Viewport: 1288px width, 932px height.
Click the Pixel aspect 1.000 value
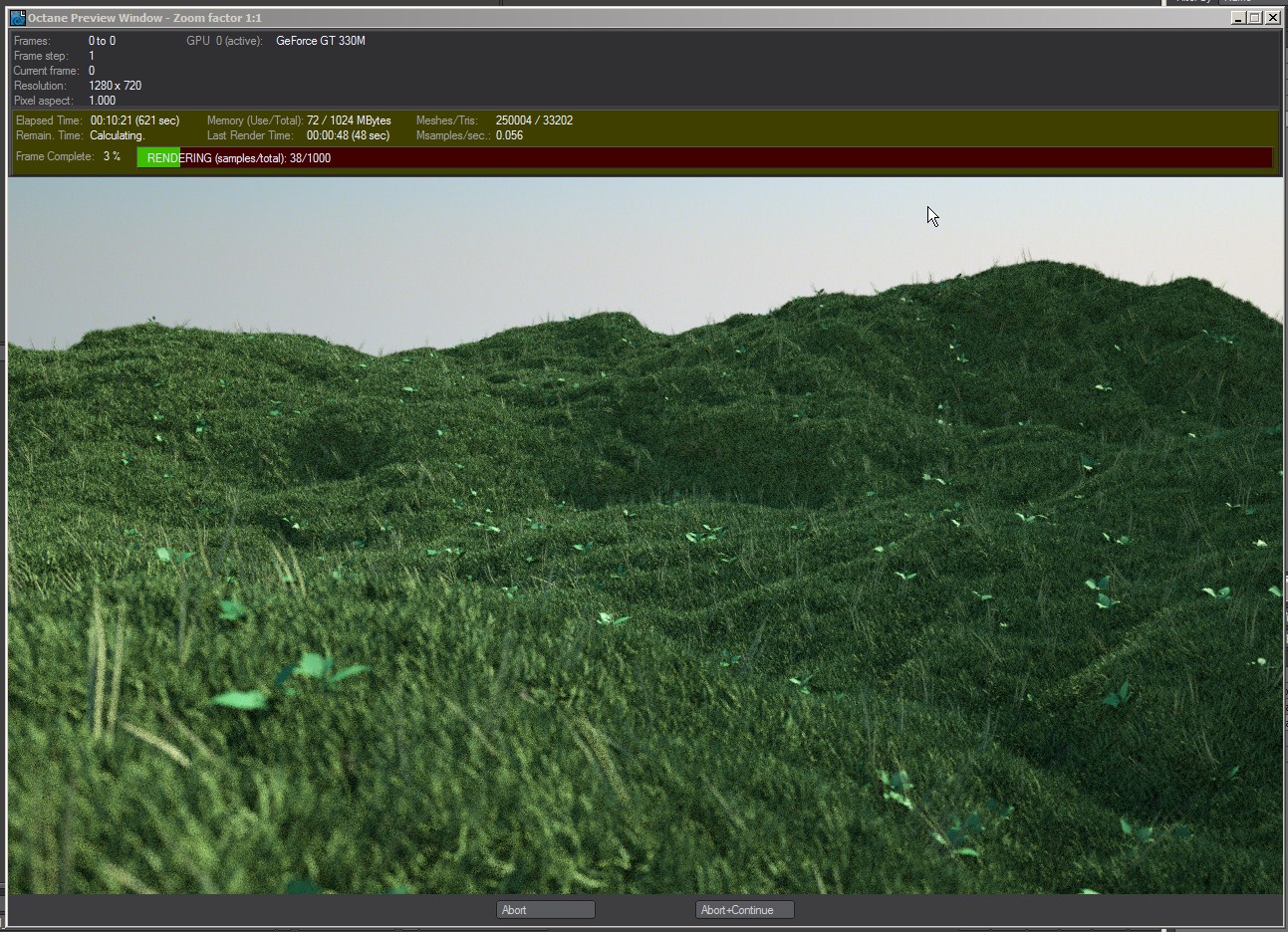click(x=102, y=101)
